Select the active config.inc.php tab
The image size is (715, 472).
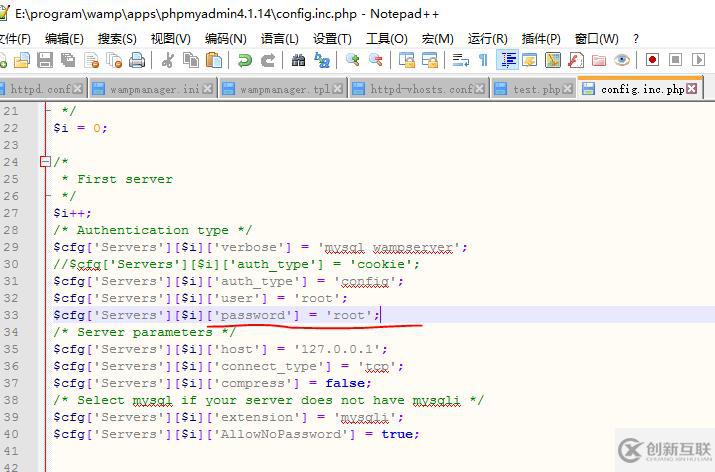tap(641, 89)
